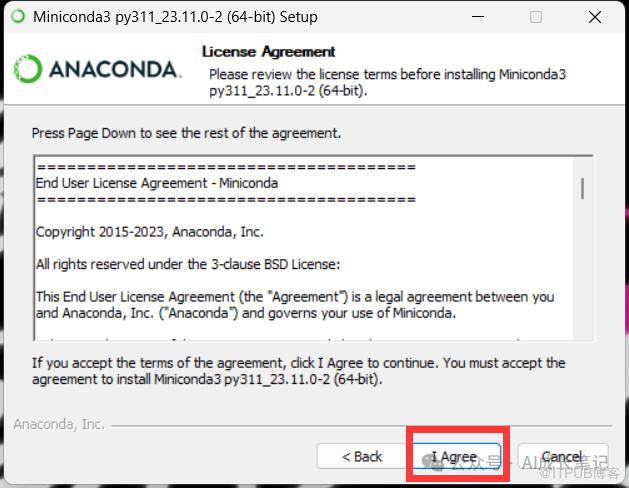Click the 'If you accept the terms' notice

(x=299, y=371)
